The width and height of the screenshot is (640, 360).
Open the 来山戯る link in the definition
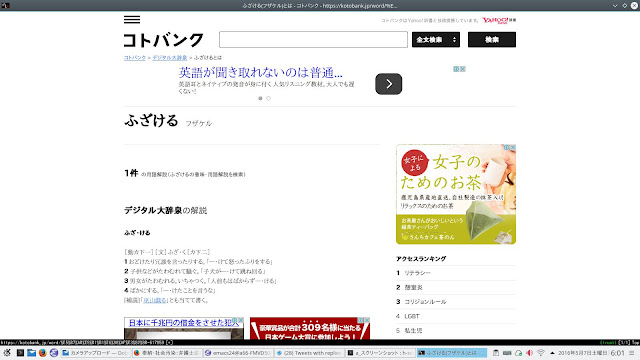[x=155, y=300]
